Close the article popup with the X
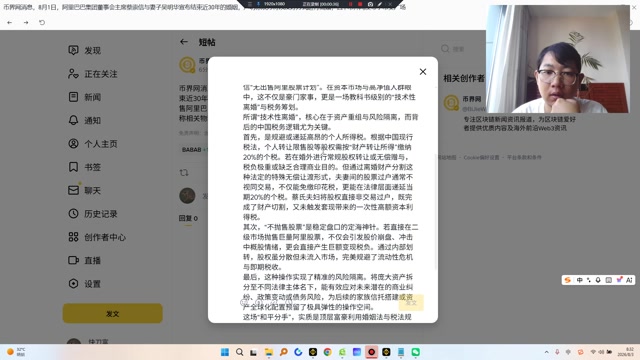Image resolution: width=640 pixels, height=360 pixels. click(423, 72)
